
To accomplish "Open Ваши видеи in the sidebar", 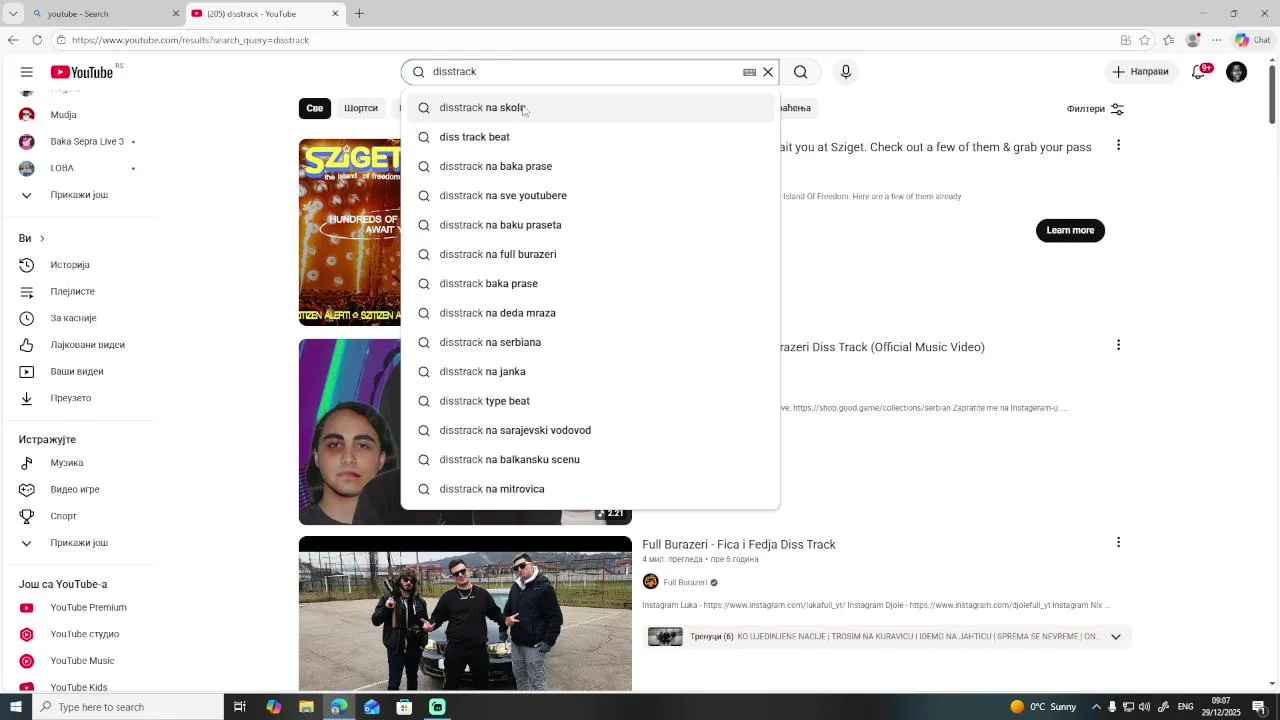I will (78, 371).
